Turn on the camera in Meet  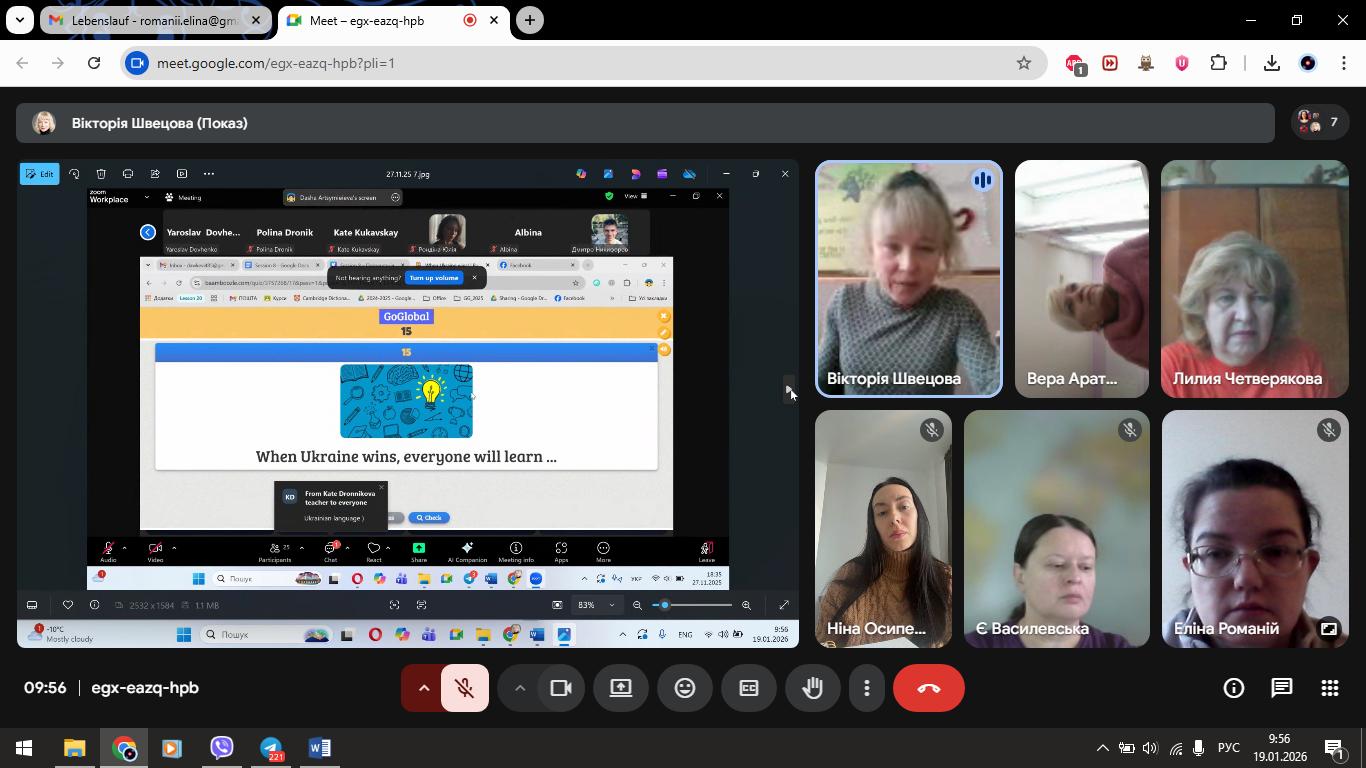coord(561,688)
